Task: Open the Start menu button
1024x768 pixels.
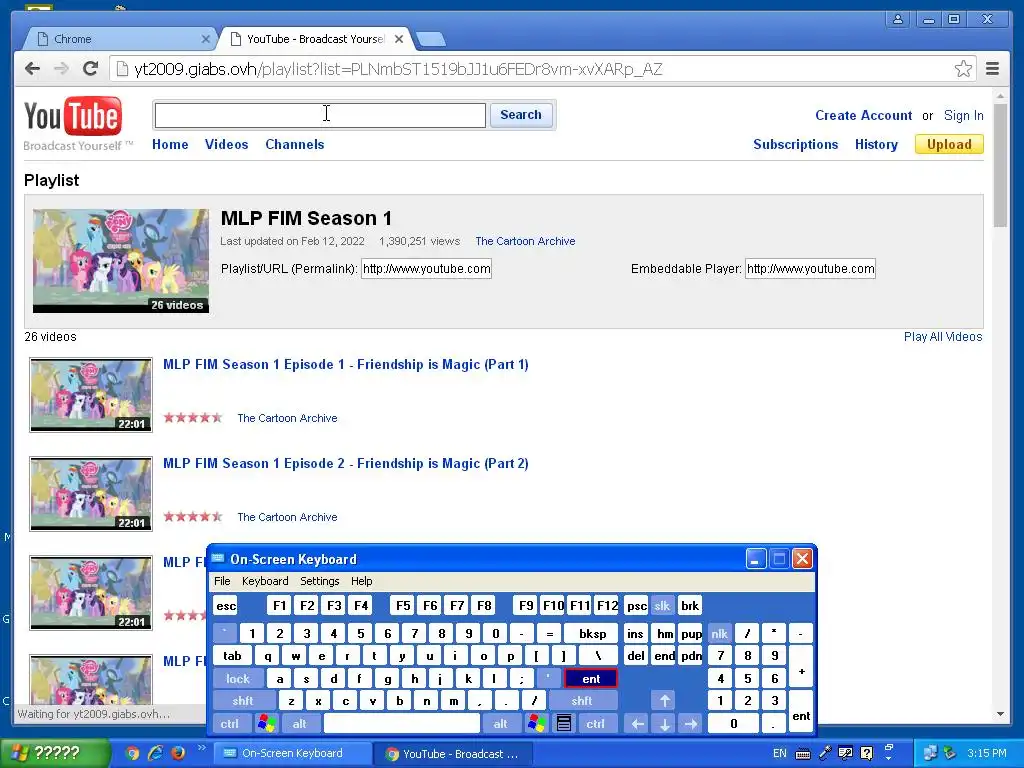Action: tap(55, 753)
